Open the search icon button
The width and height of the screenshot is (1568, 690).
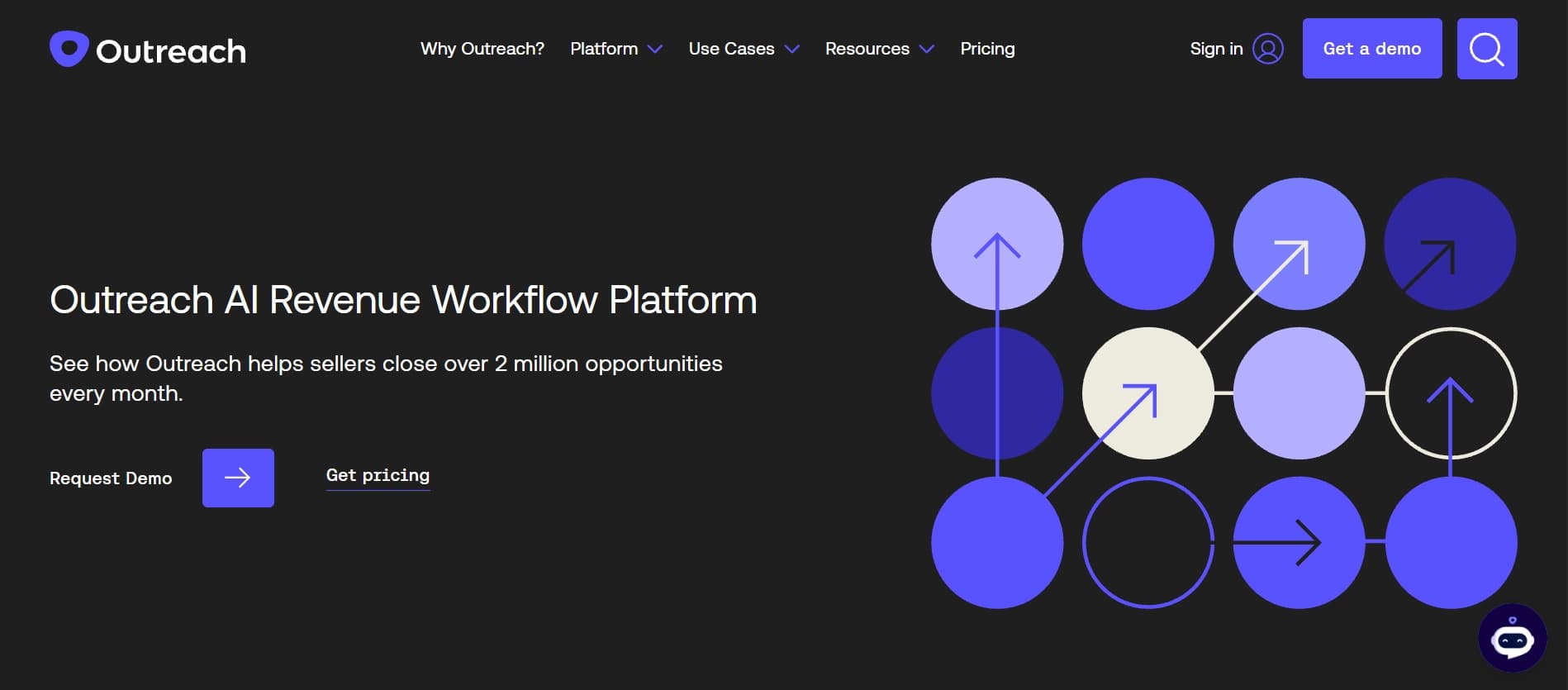pyautogui.click(x=1487, y=49)
